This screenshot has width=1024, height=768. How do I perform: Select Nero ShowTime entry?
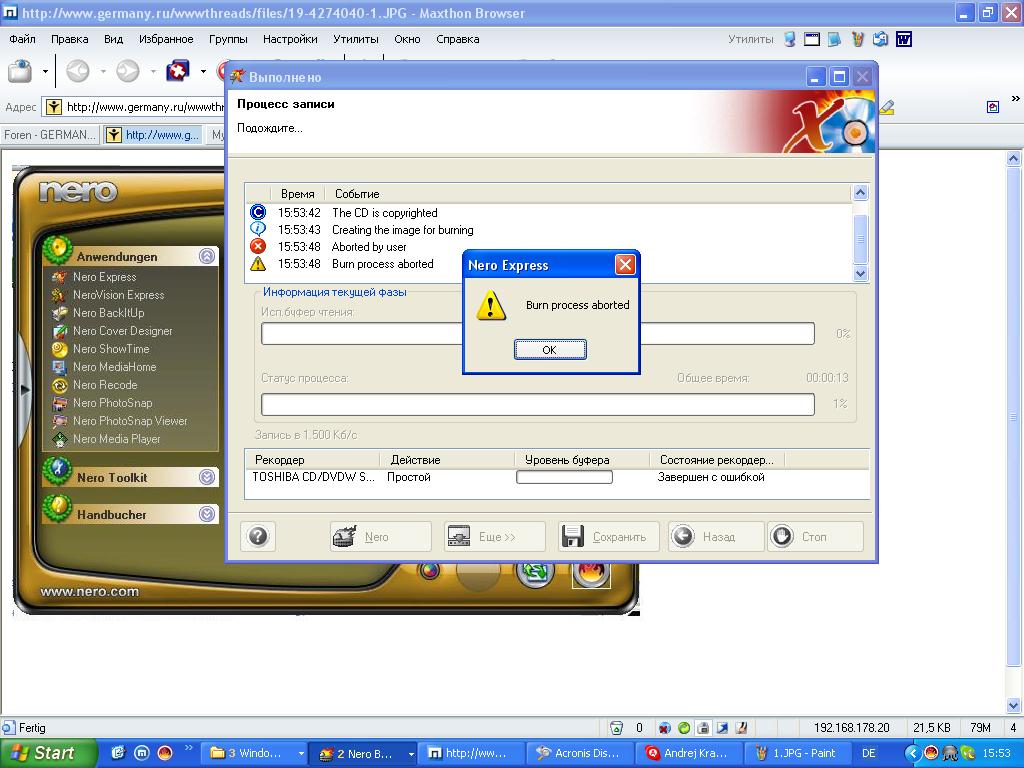click(111, 349)
